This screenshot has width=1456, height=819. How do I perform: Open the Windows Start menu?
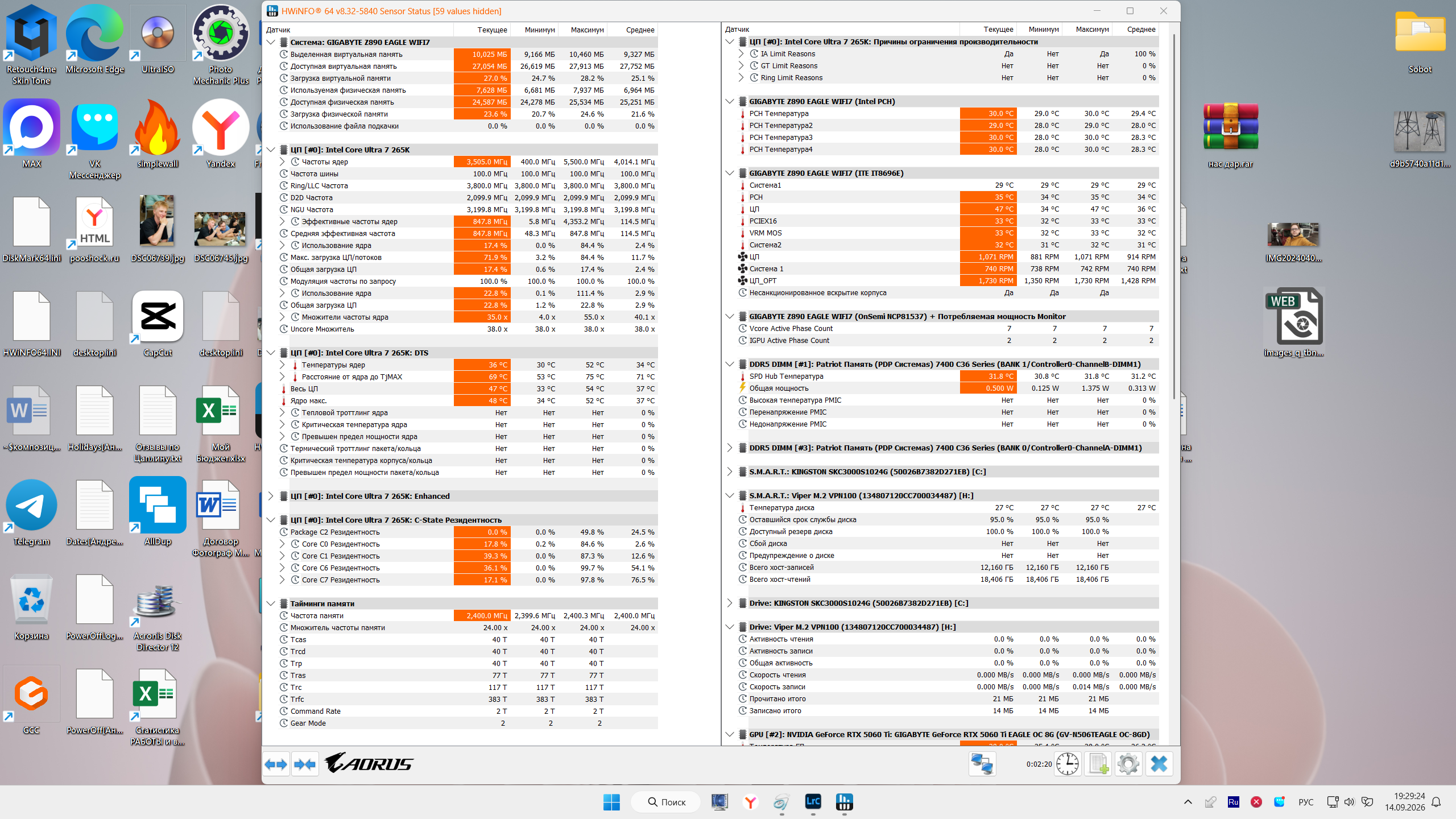(611, 802)
